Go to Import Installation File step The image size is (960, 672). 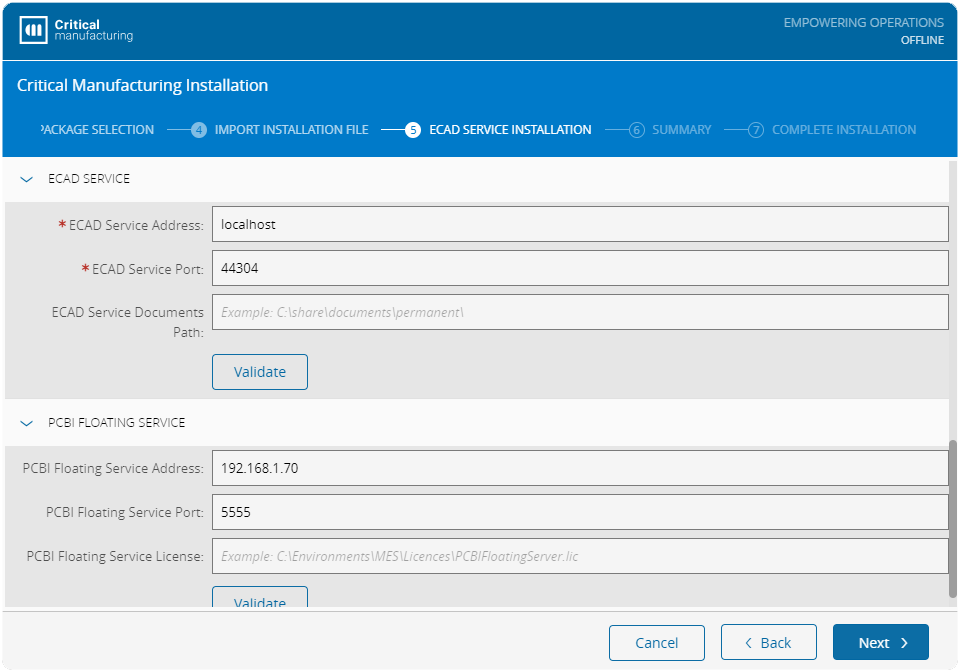coord(291,130)
